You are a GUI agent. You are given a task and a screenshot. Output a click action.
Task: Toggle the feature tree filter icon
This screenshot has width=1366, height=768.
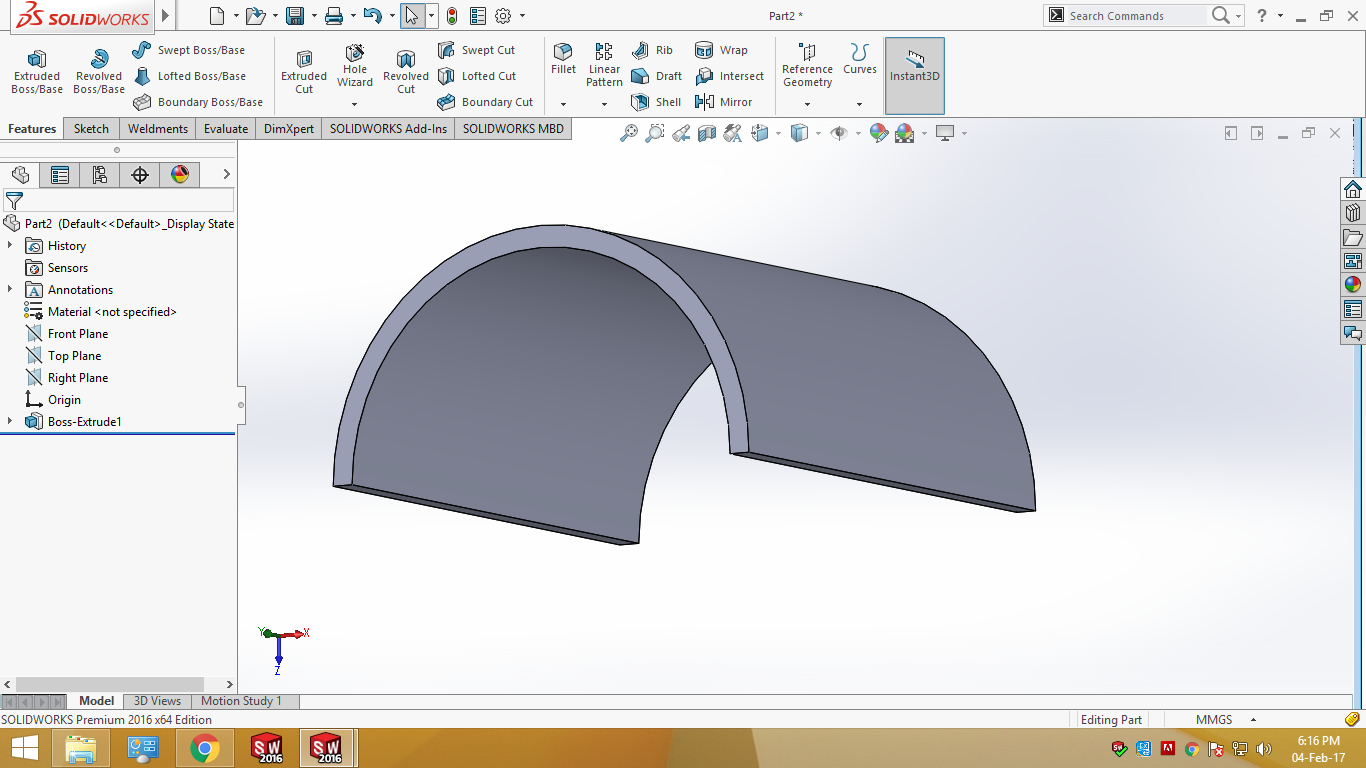click(14, 201)
